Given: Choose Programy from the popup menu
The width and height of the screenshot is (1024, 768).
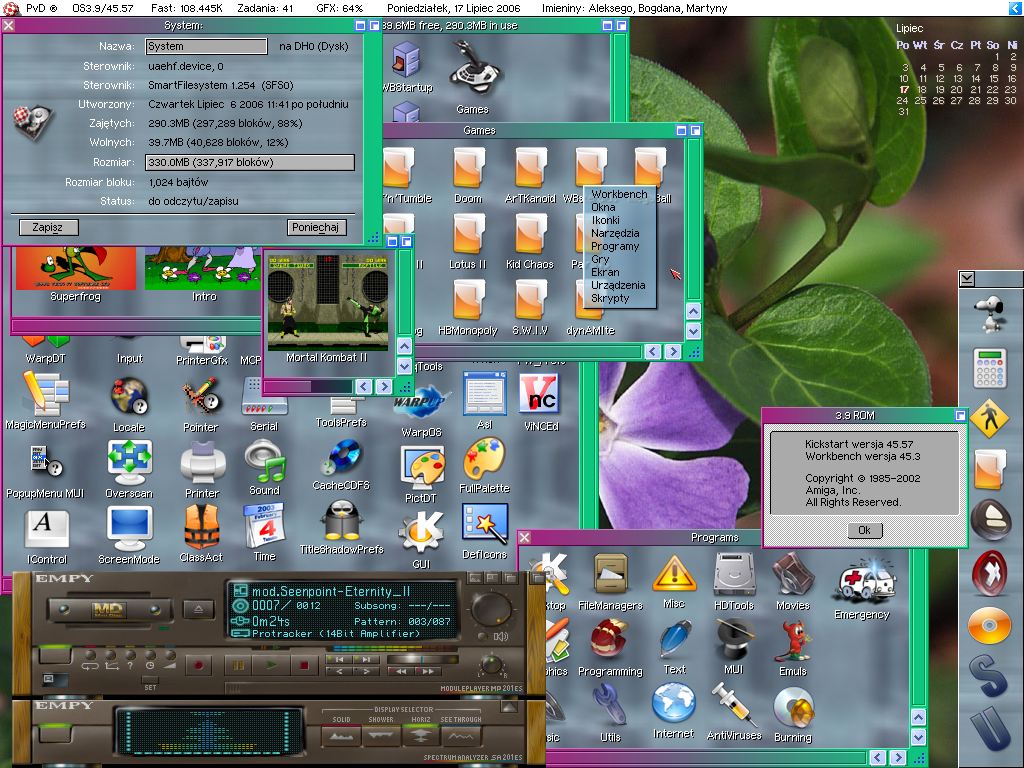Looking at the screenshot, I should click(x=619, y=246).
